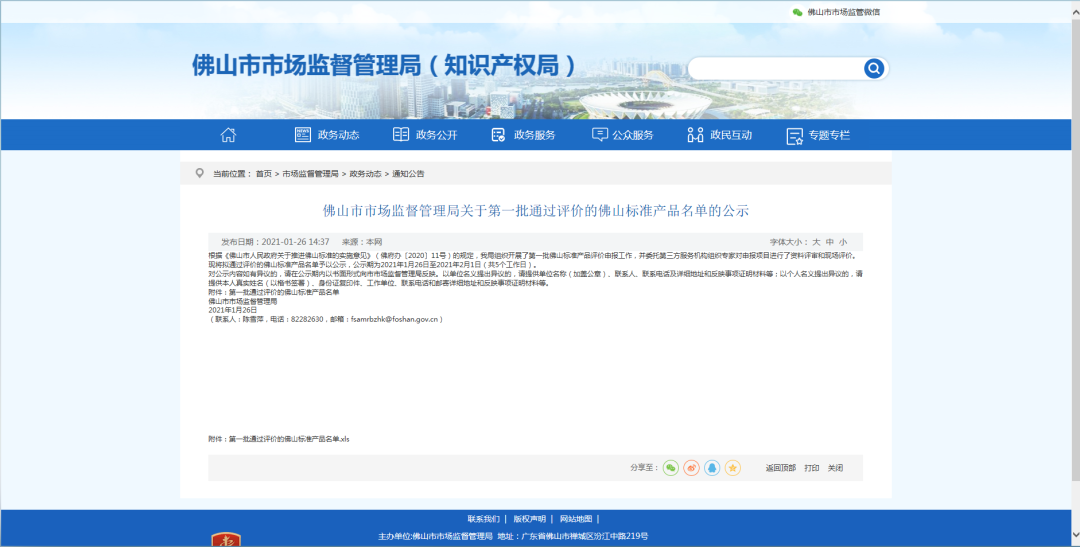The image size is (1080, 547).
Task: Click the 2021年1月26日 date line in article
Action: [x=233, y=310]
